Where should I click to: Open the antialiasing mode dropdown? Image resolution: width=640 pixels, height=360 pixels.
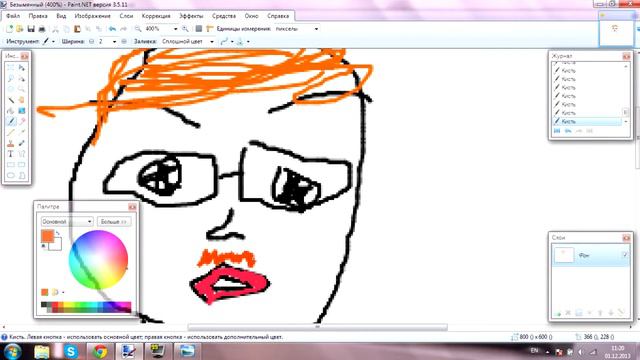point(232,42)
